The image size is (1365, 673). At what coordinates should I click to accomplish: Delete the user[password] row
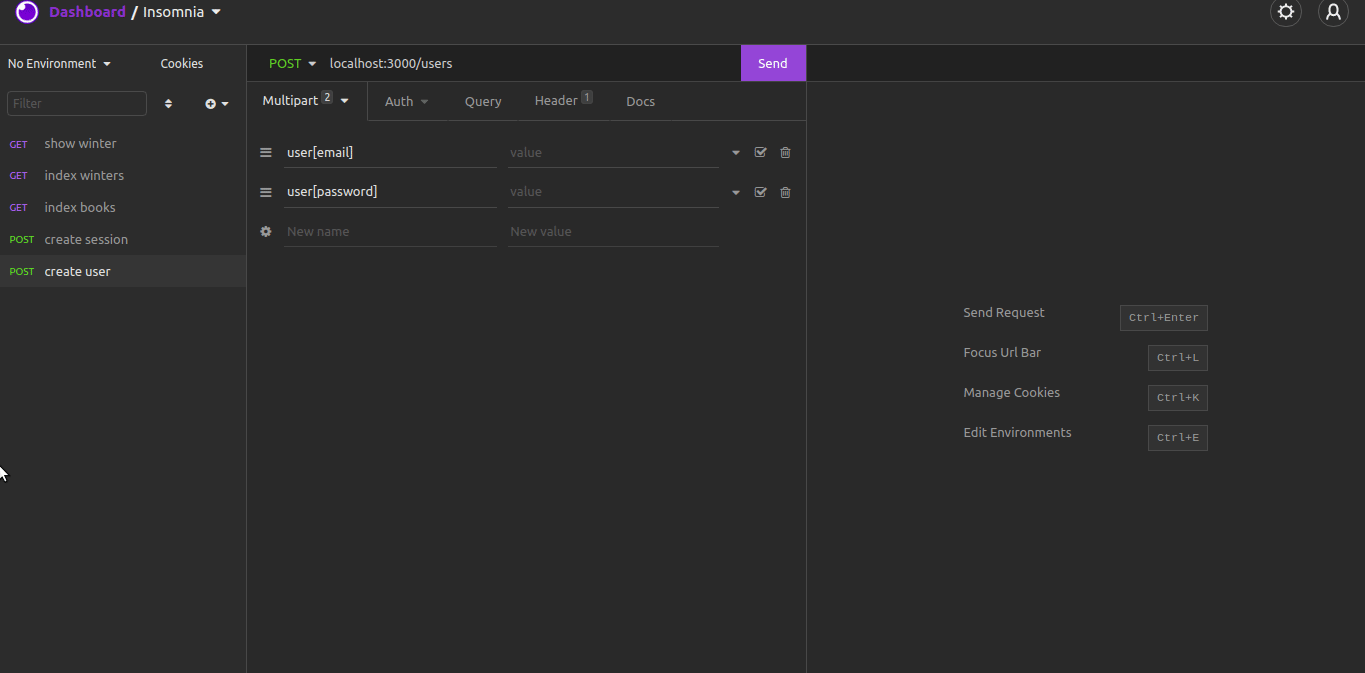785,192
